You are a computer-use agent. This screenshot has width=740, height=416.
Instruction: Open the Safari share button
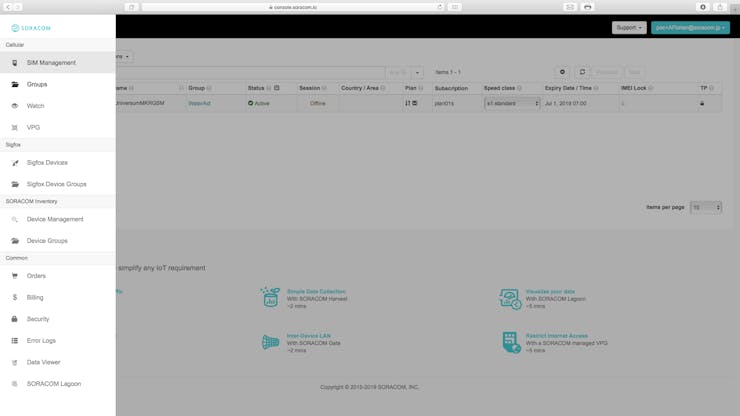[720, 7]
